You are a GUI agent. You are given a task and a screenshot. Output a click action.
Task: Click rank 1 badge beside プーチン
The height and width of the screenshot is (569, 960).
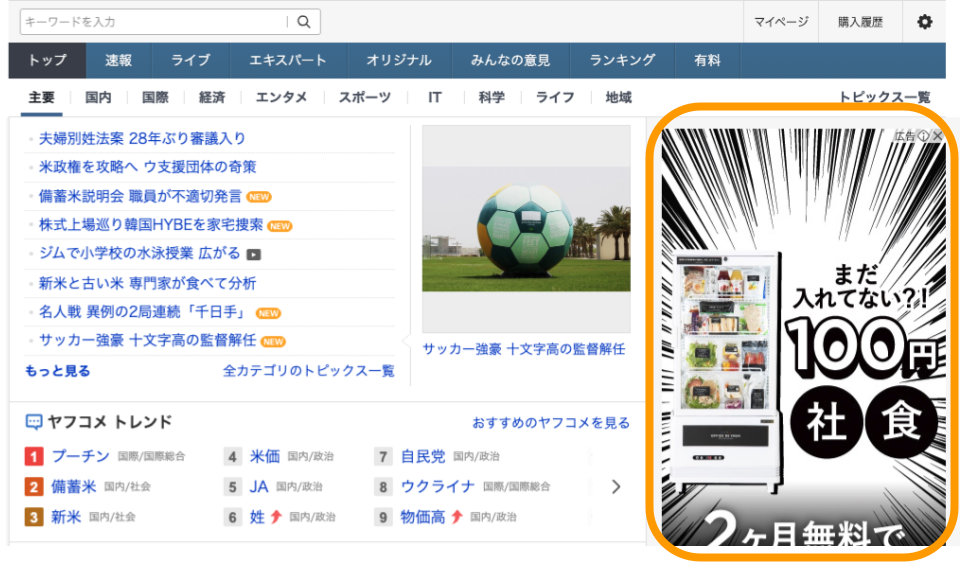point(34,456)
